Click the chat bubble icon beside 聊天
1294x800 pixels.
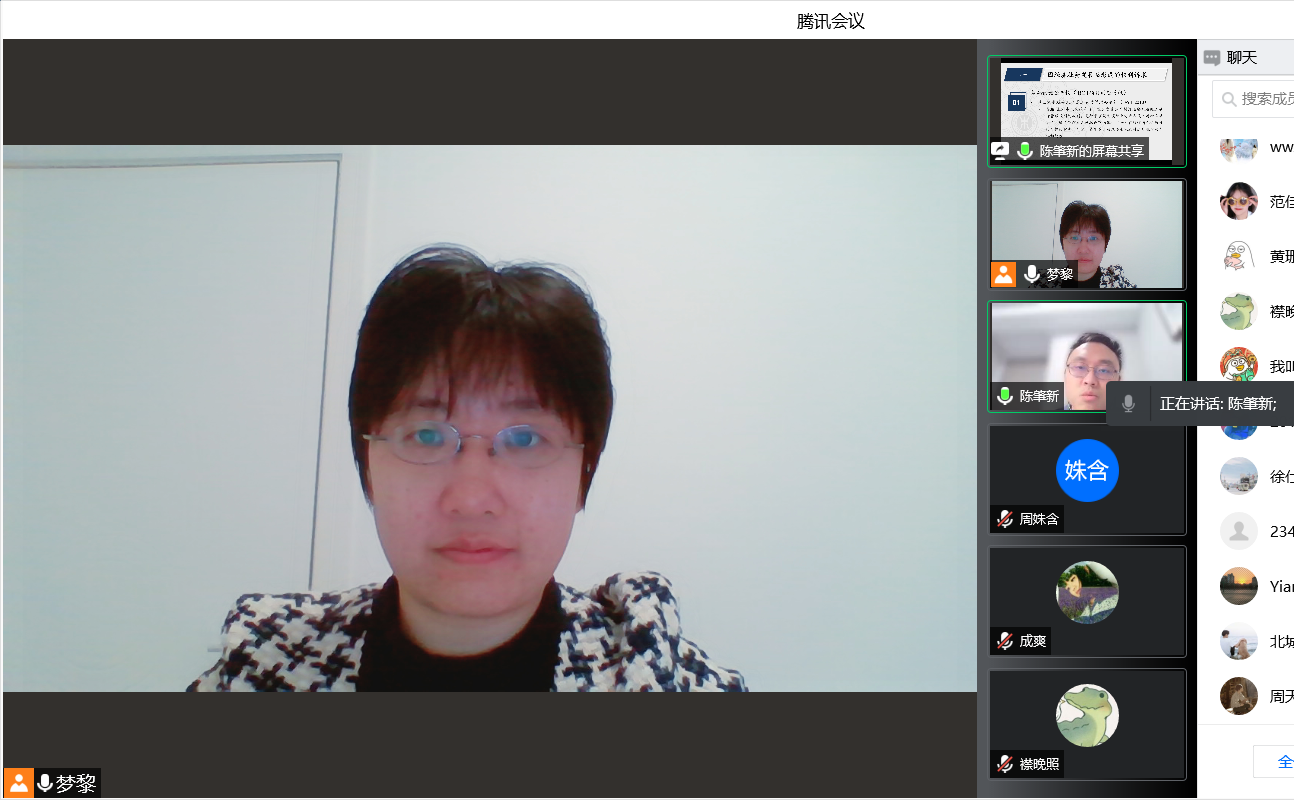[1212, 58]
